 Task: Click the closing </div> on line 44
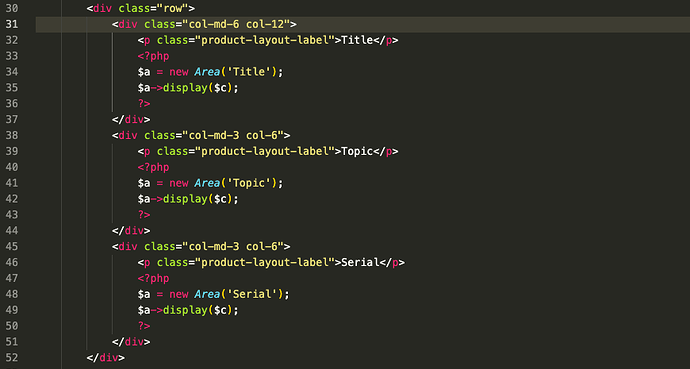(x=131, y=230)
